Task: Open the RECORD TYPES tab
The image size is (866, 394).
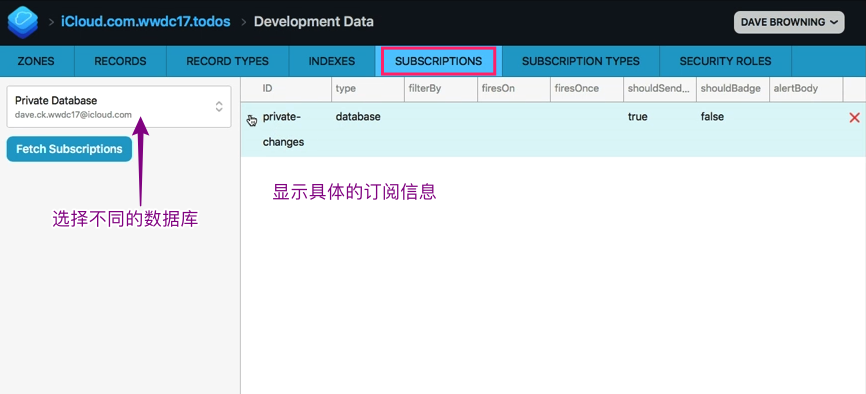Action: (x=228, y=61)
